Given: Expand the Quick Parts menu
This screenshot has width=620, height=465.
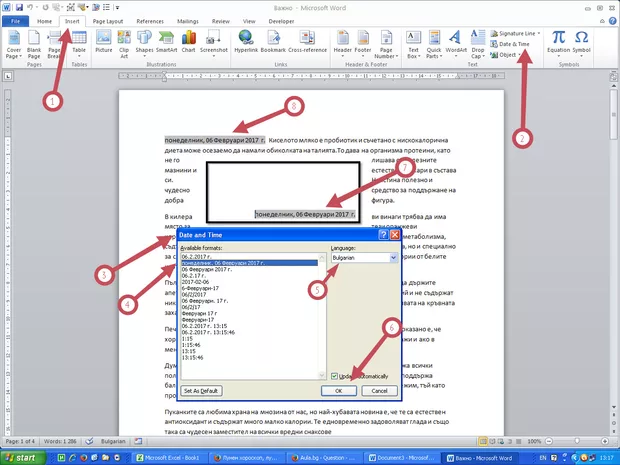Looking at the screenshot, I should point(434,44).
